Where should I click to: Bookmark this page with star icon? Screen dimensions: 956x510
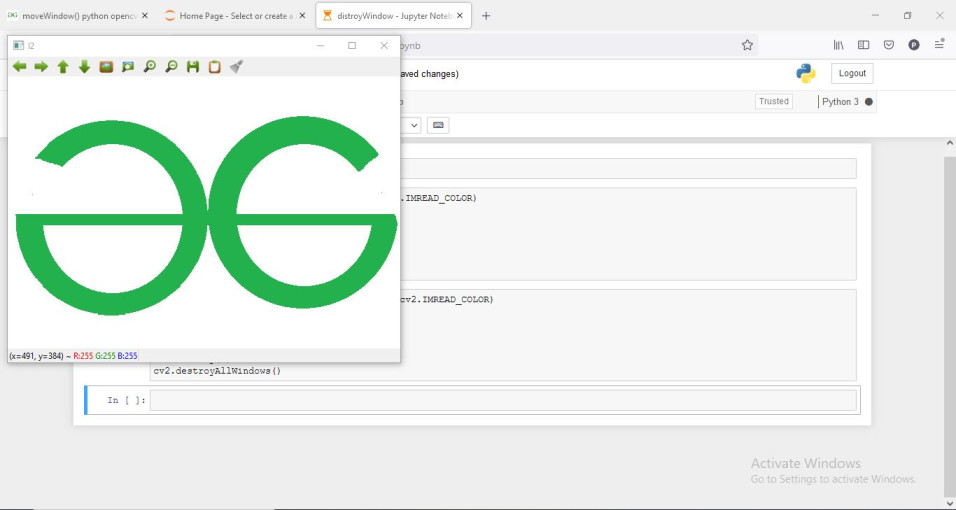(x=747, y=45)
